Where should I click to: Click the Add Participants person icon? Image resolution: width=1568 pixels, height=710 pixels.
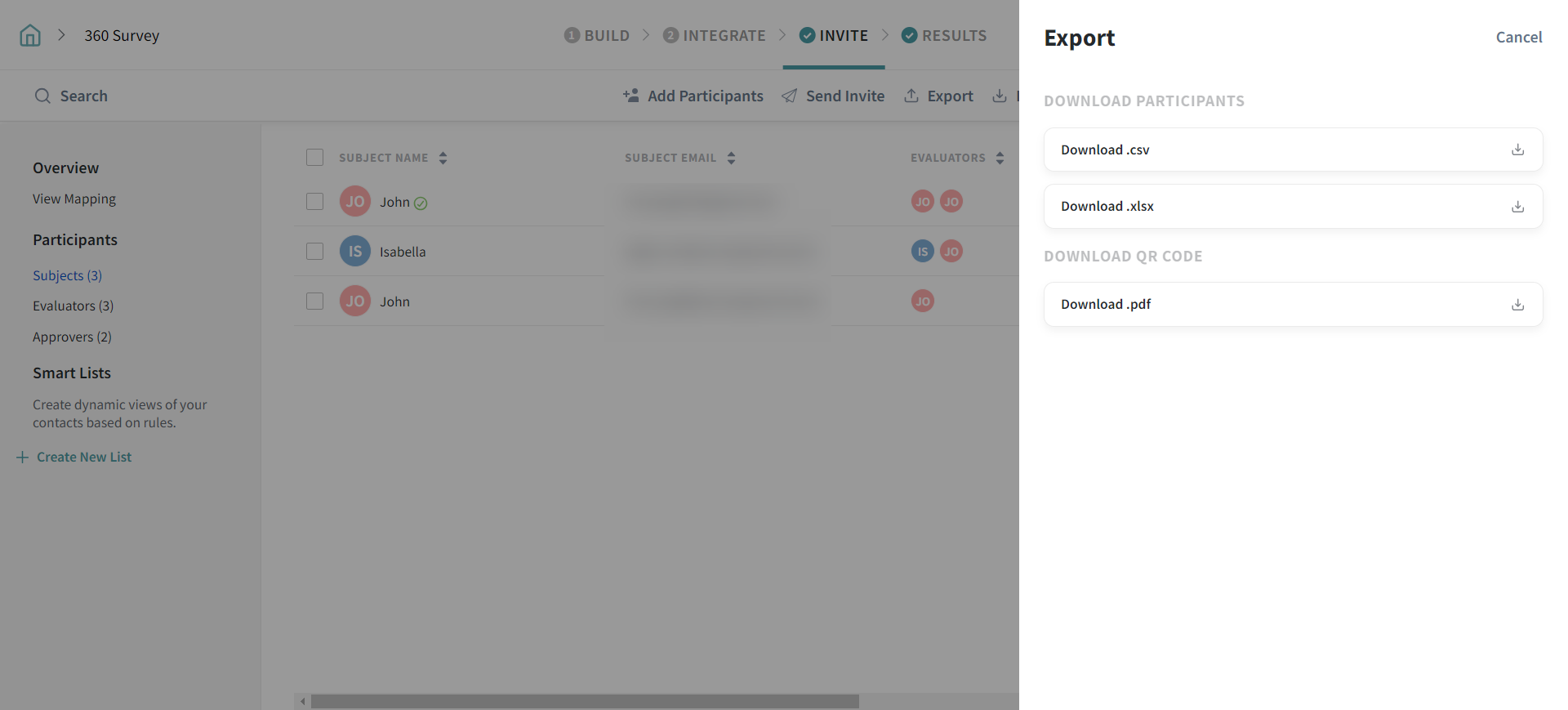coord(630,96)
